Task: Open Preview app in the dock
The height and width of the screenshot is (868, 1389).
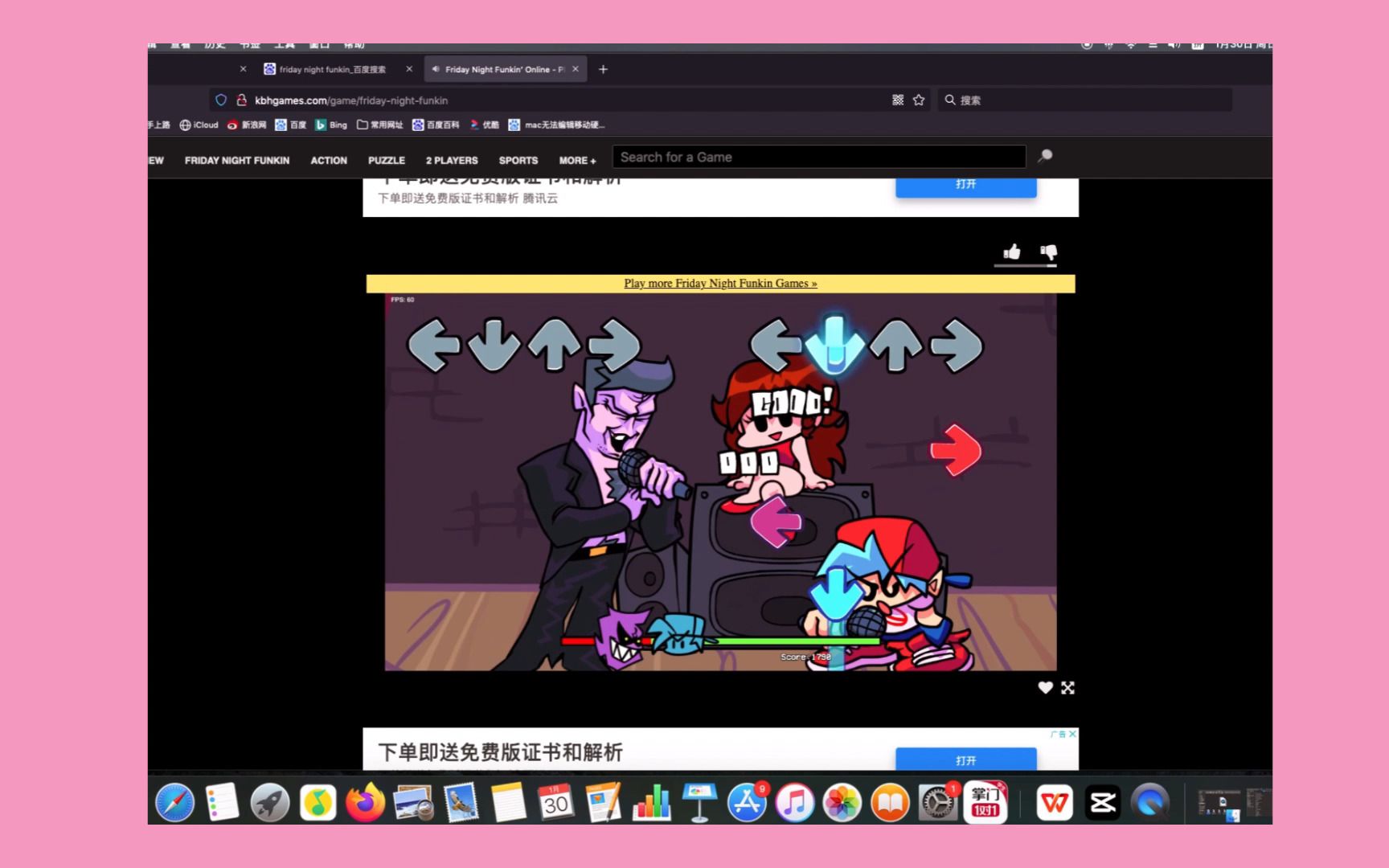Action: (414, 802)
